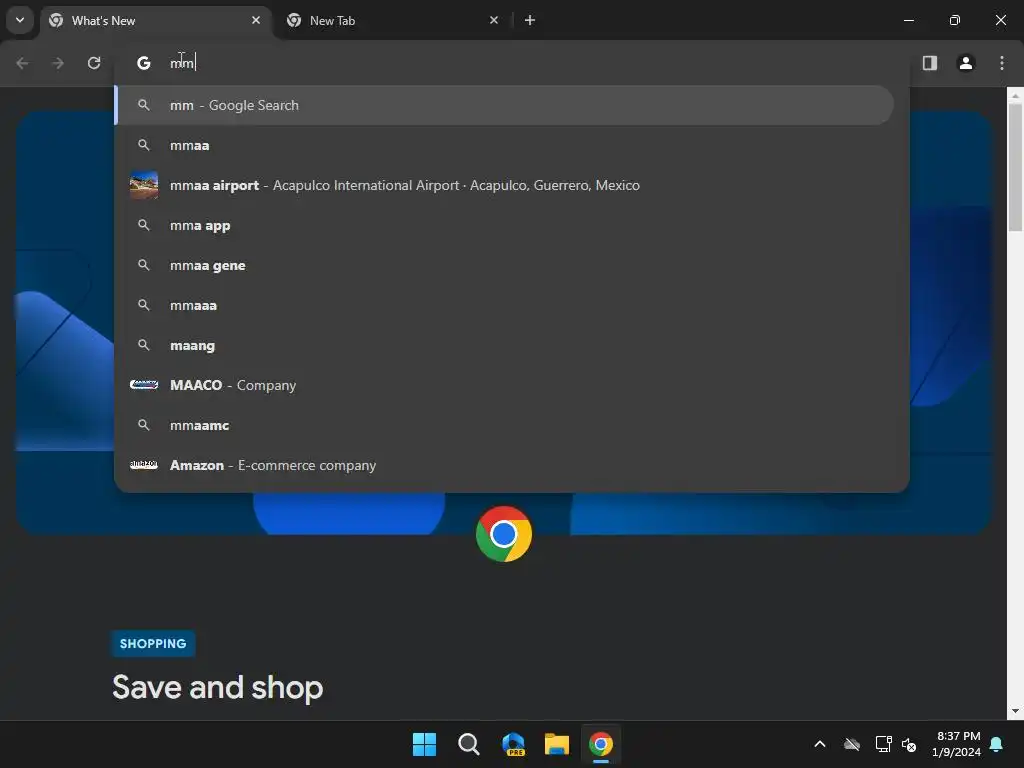Switch to the New Tab tab
1024x768 pixels.
pos(392,21)
